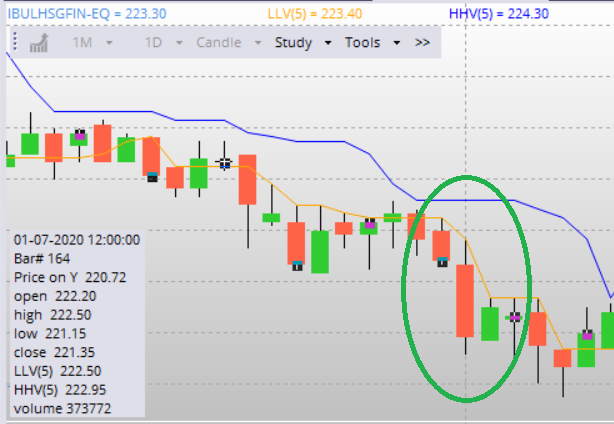614x424 pixels.
Task: Open the Candle chart type dropdown arrow
Action: (258, 43)
